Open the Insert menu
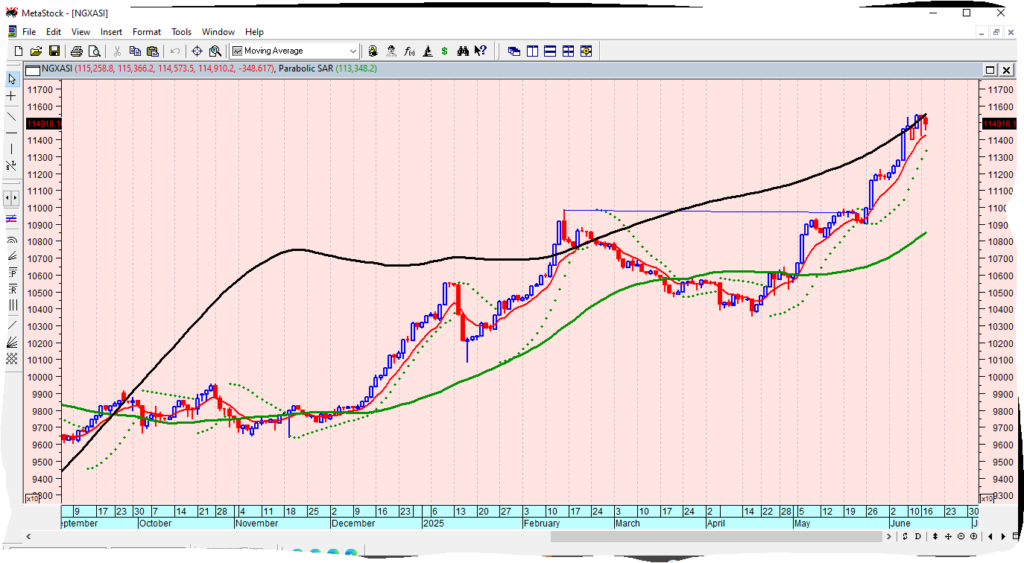1024x563 pixels. point(111,32)
